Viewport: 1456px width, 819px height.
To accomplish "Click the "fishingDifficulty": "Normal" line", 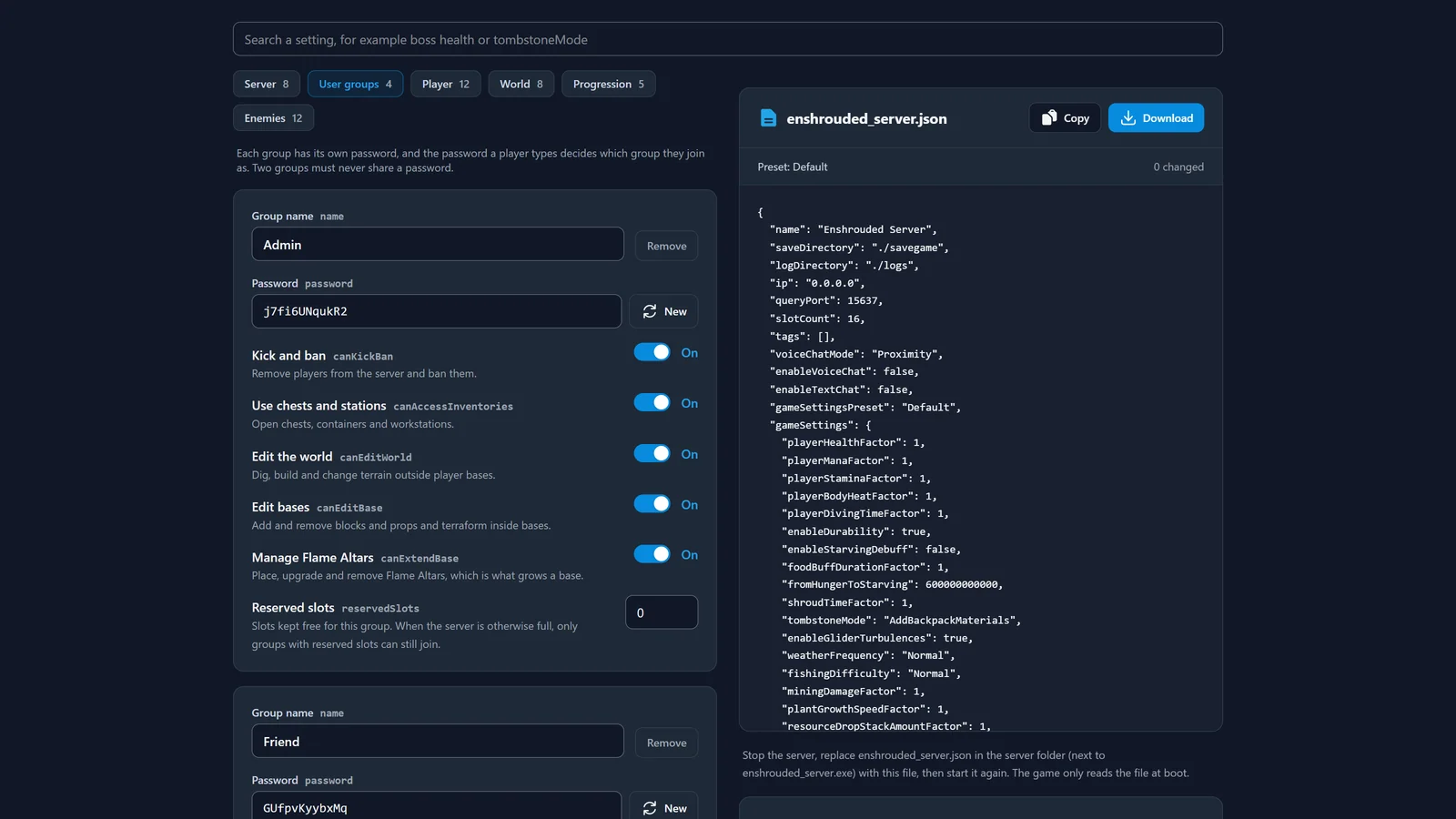I will 871,673.
